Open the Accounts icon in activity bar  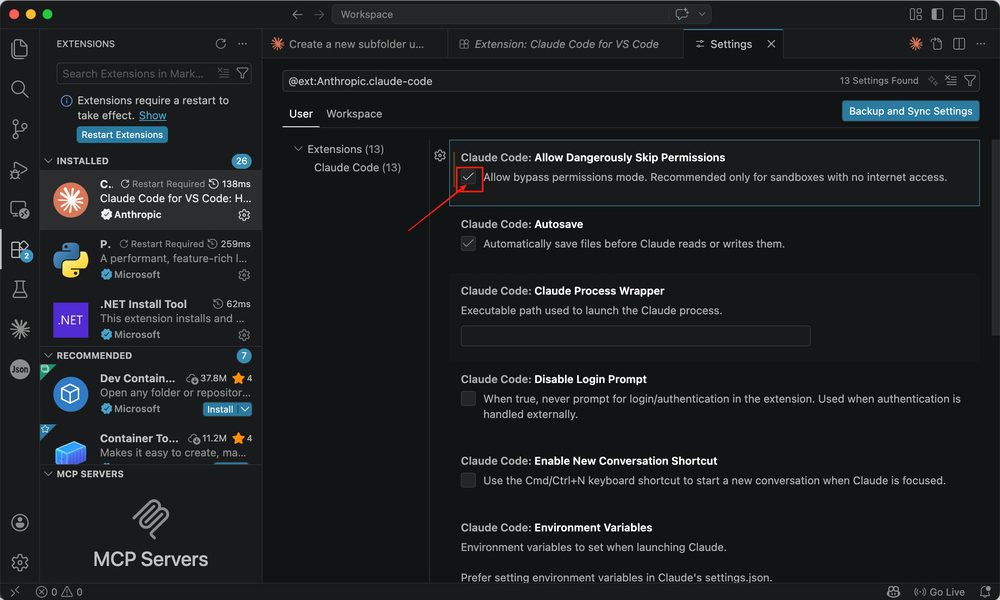point(19,523)
